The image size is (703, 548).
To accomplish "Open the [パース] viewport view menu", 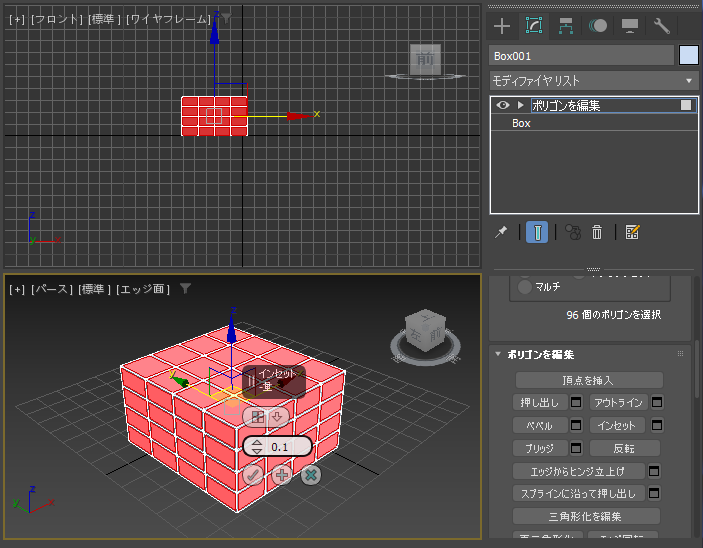I will pos(52,289).
